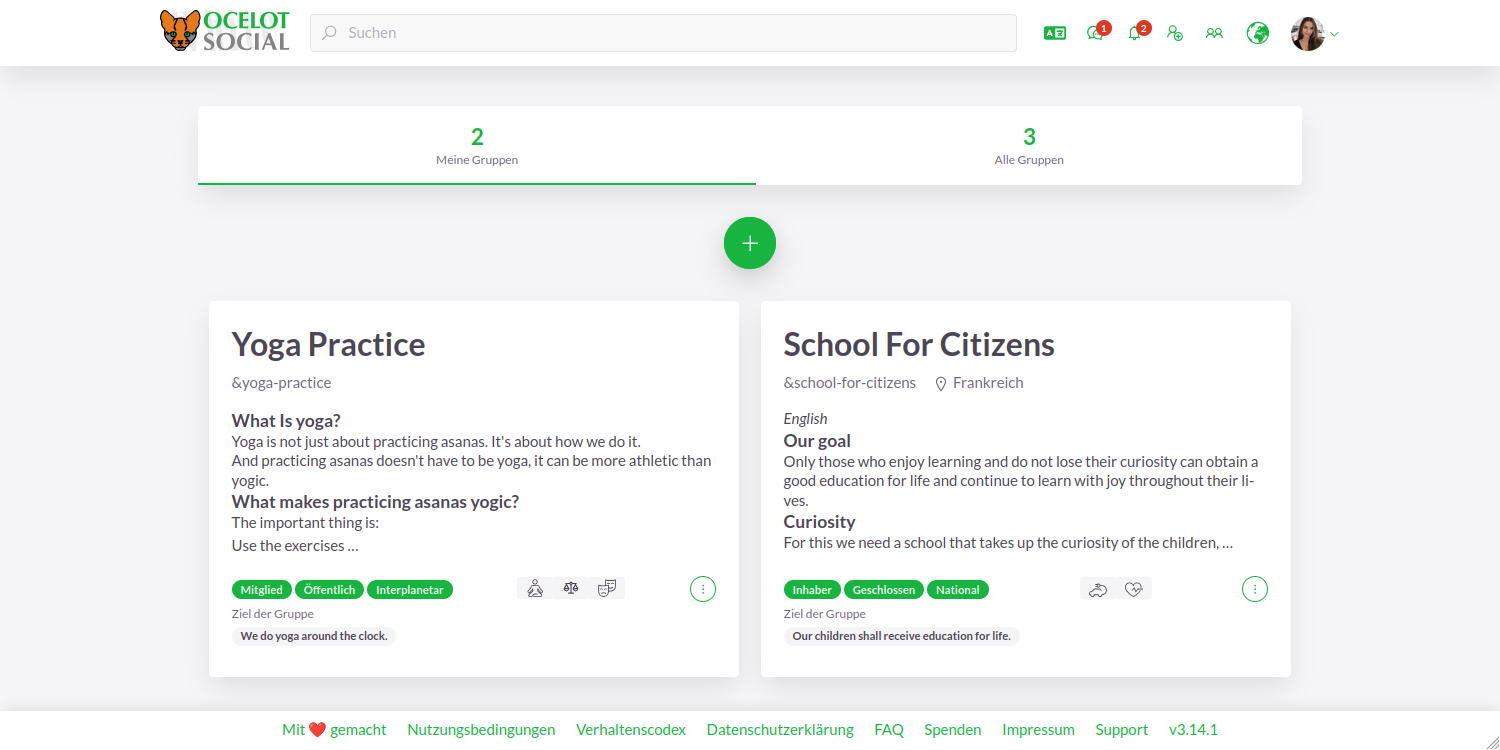This screenshot has width=1500, height=750.
Task: Click the Ocelot Social logo
Action: 225,32
